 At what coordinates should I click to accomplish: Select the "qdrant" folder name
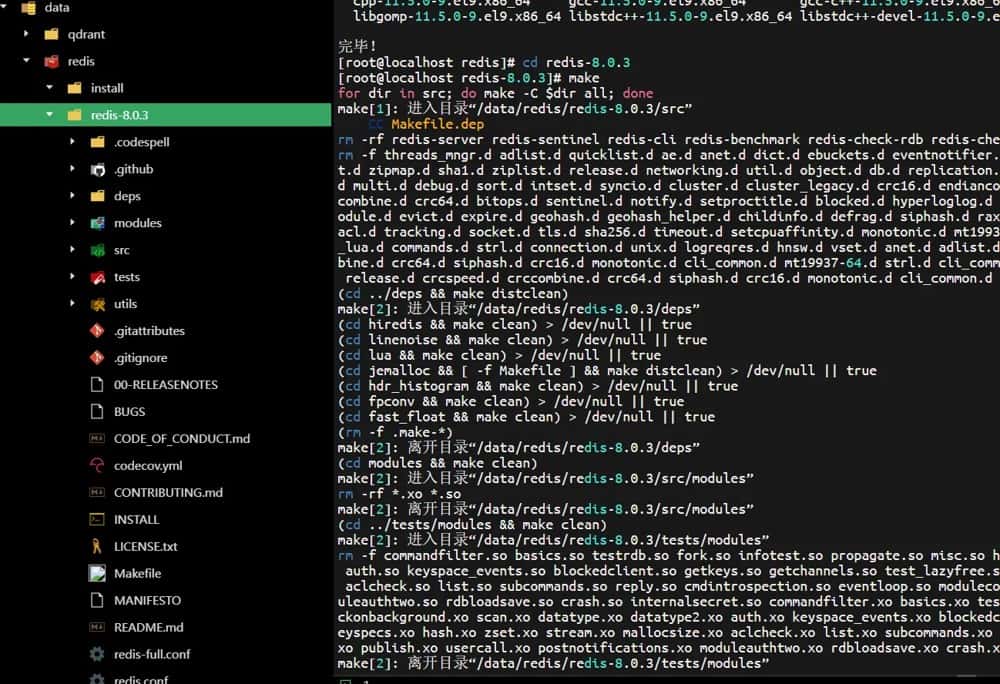(x=86, y=34)
